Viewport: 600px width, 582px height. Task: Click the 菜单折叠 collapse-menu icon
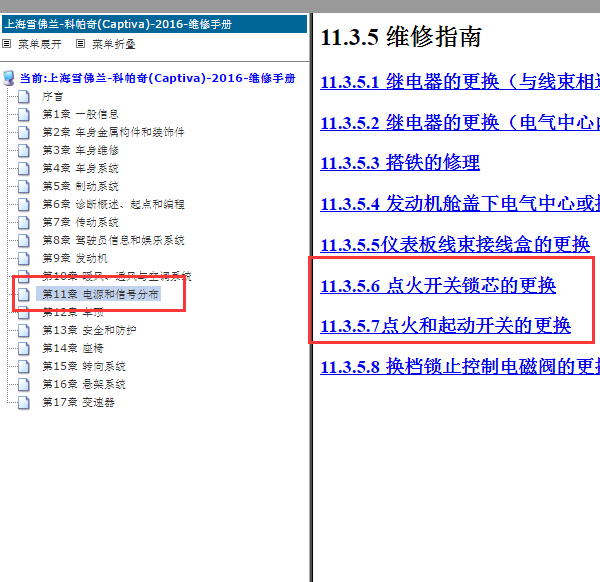(x=80, y=44)
